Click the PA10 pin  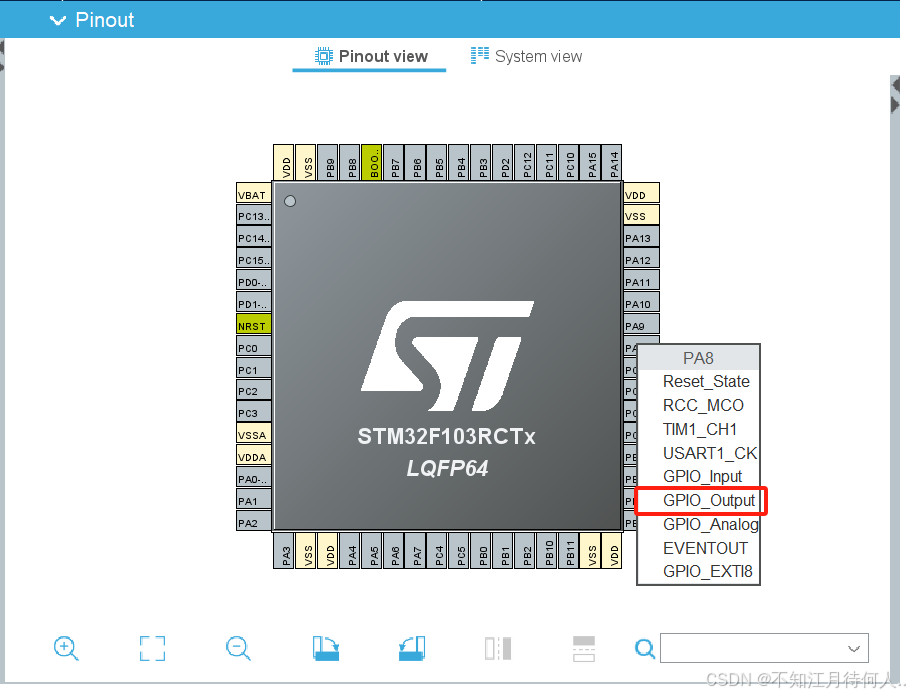pos(641,302)
